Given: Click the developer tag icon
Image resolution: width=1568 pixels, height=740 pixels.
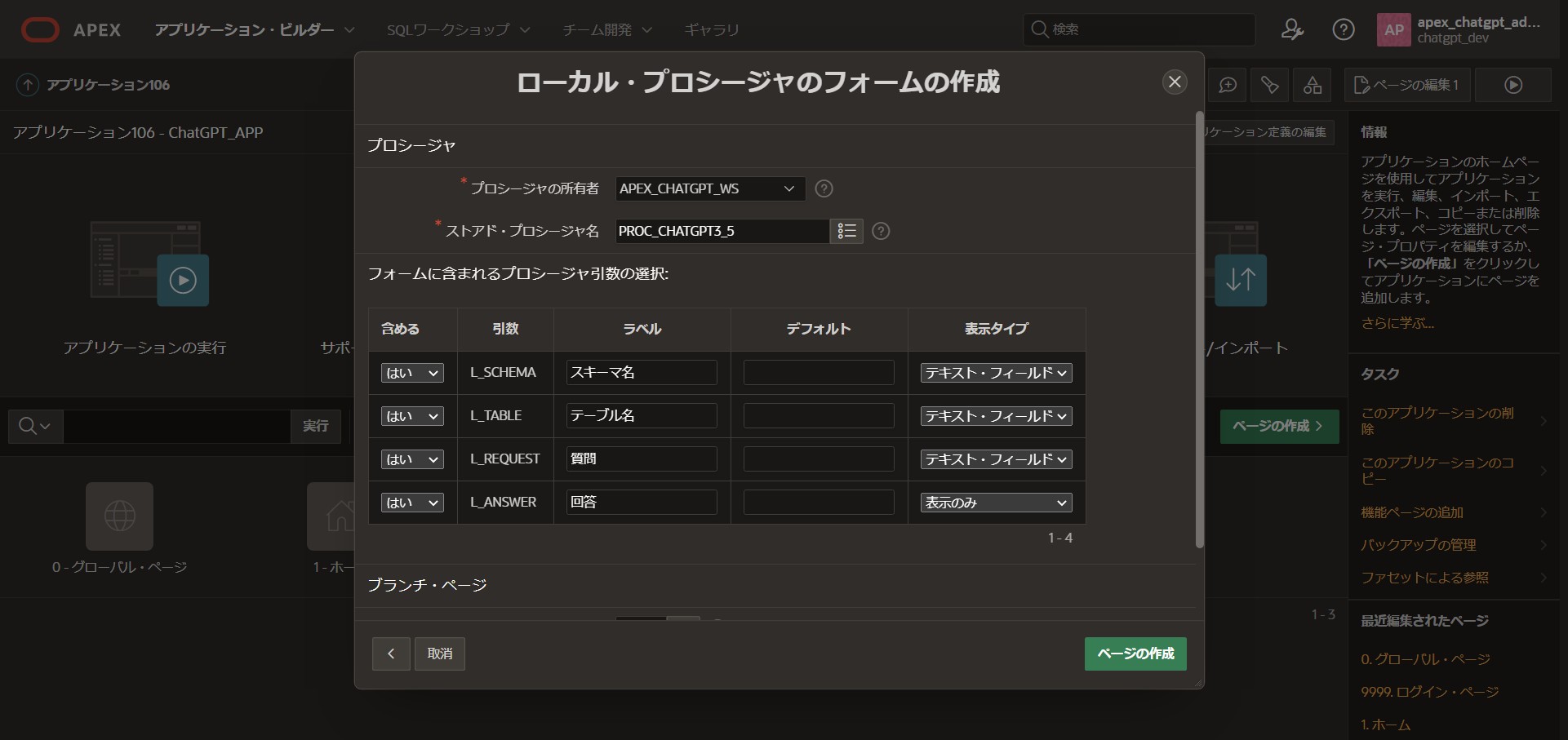Looking at the screenshot, I should [1270, 85].
